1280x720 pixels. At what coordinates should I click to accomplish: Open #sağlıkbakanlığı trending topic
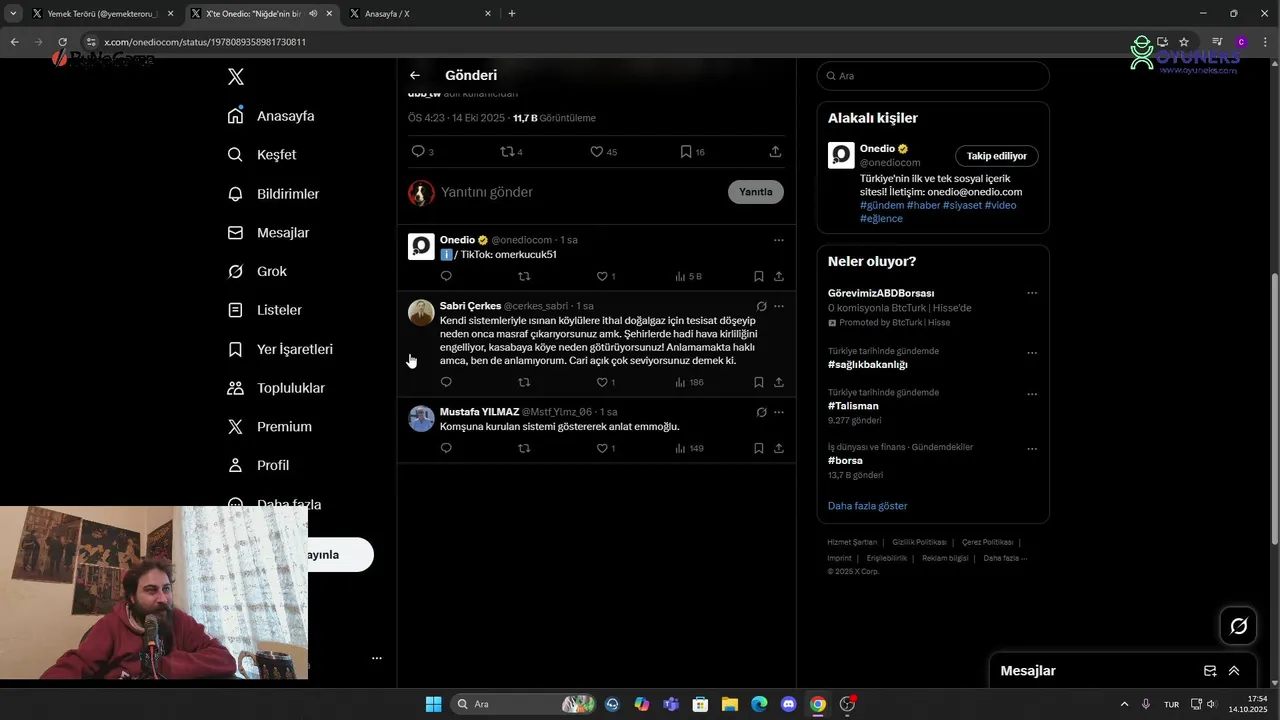(868, 365)
